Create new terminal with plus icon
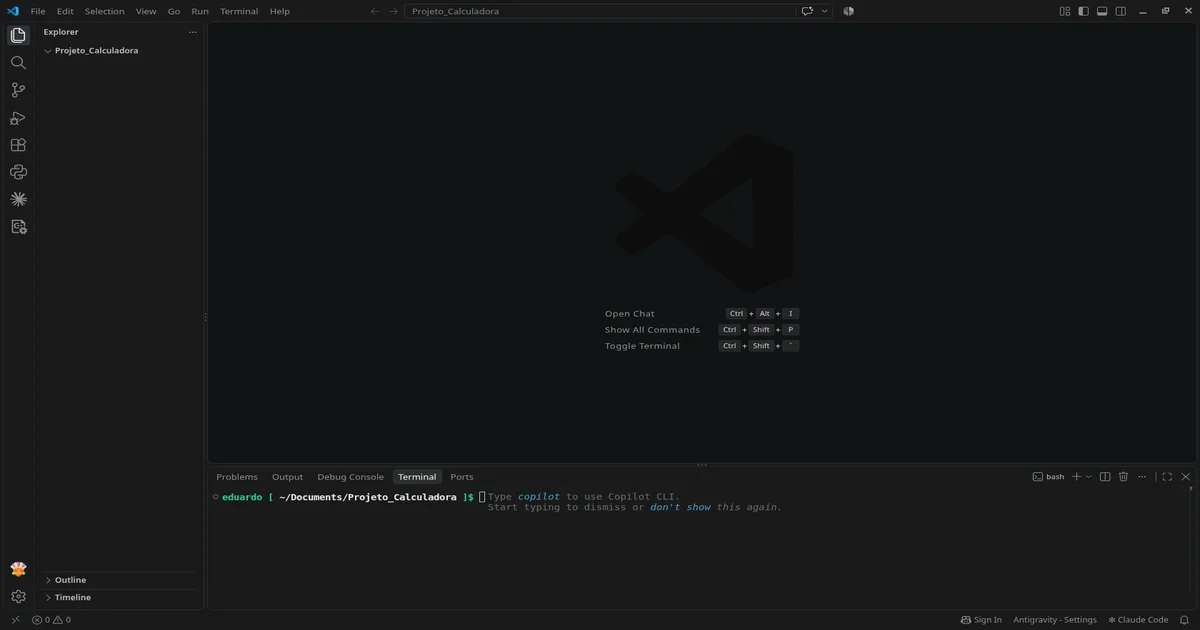 pyautogui.click(x=1077, y=477)
